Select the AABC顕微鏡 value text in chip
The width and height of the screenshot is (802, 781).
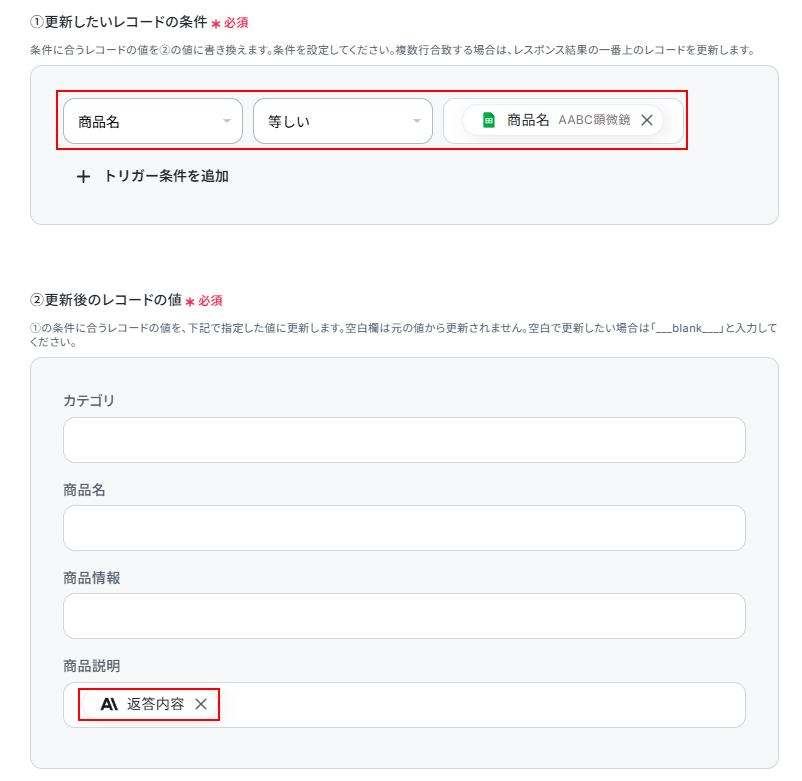point(594,120)
